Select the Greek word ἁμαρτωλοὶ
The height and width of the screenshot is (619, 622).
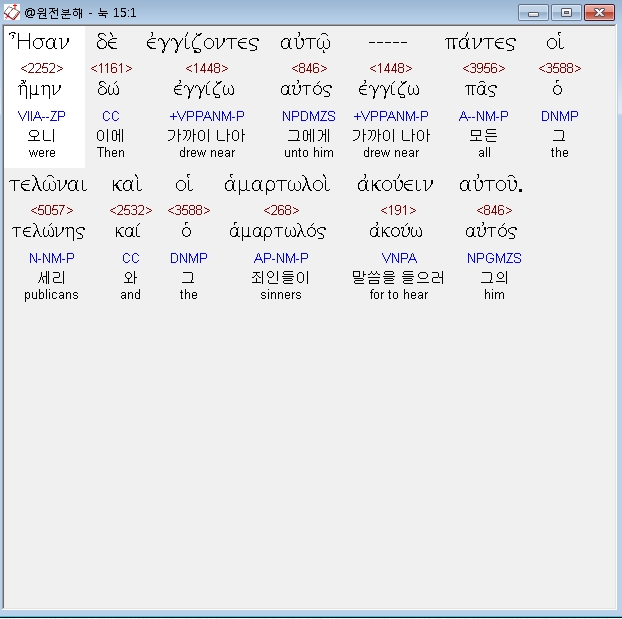tap(277, 185)
